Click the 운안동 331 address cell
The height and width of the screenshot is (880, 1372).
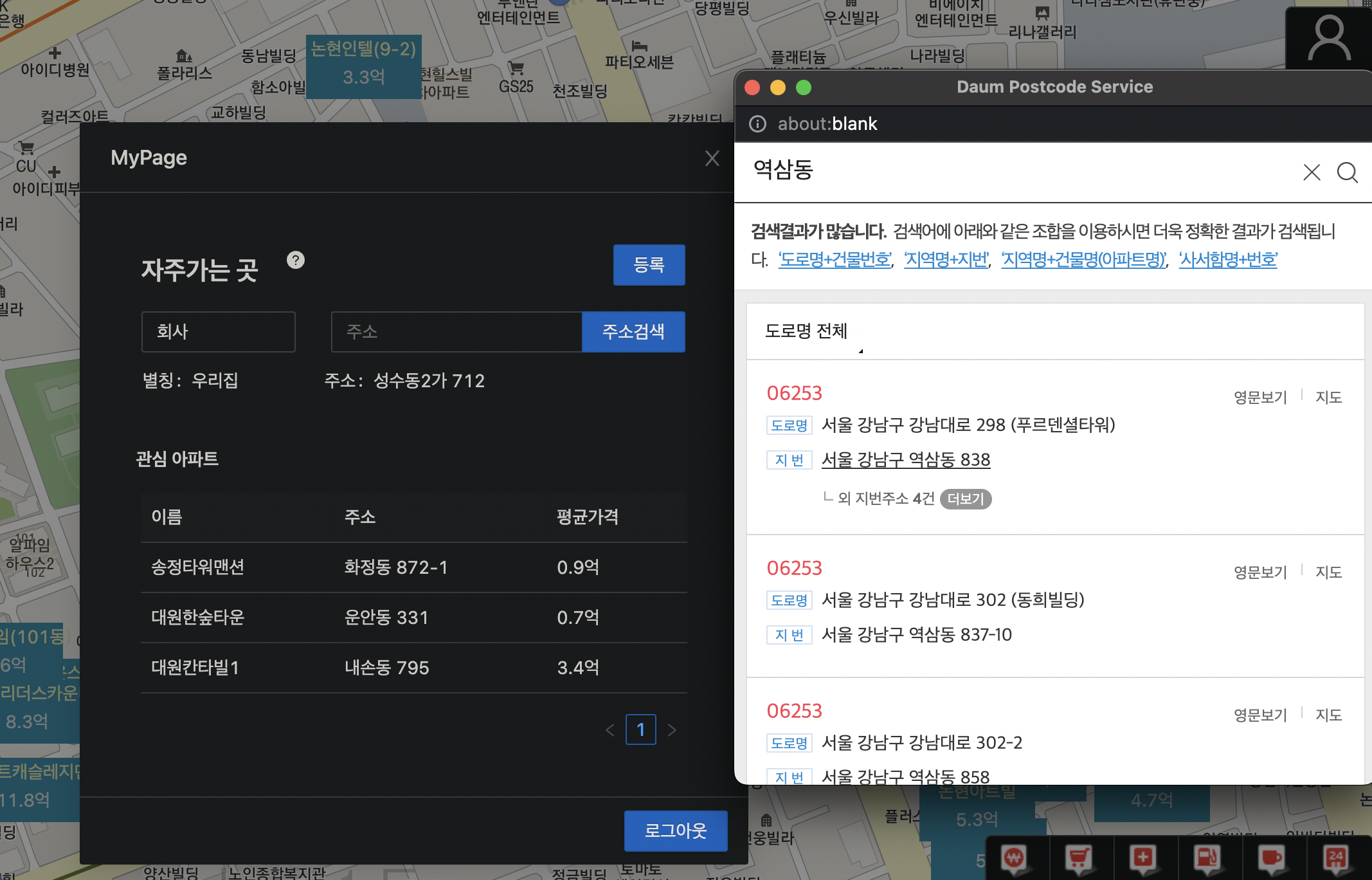click(386, 618)
